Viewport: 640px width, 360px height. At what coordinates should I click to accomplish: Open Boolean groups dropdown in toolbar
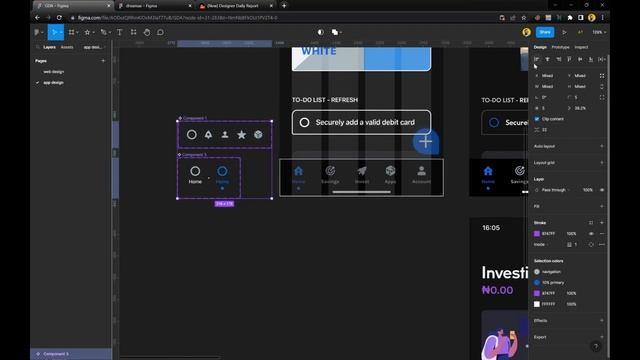pos(336,32)
